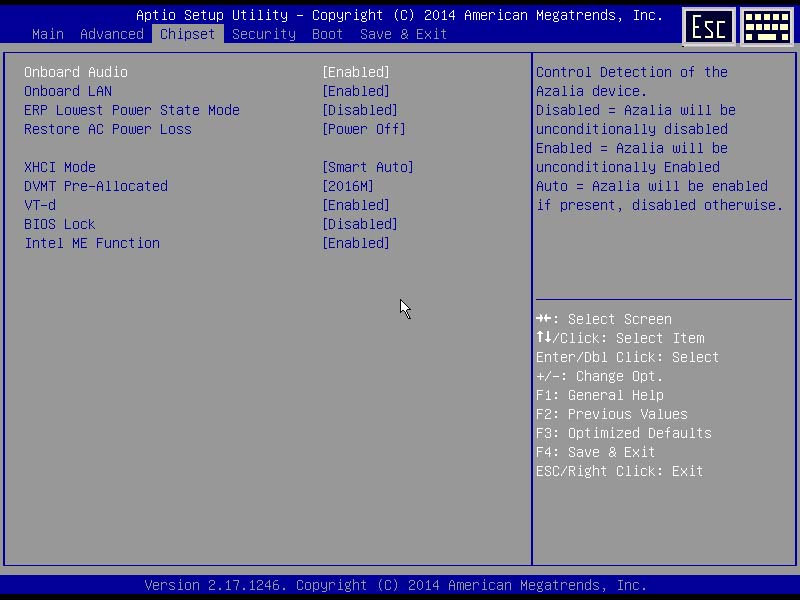Image resolution: width=800 pixels, height=600 pixels.
Task: Click the F2: Previous Values hint
Action: pos(612,414)
